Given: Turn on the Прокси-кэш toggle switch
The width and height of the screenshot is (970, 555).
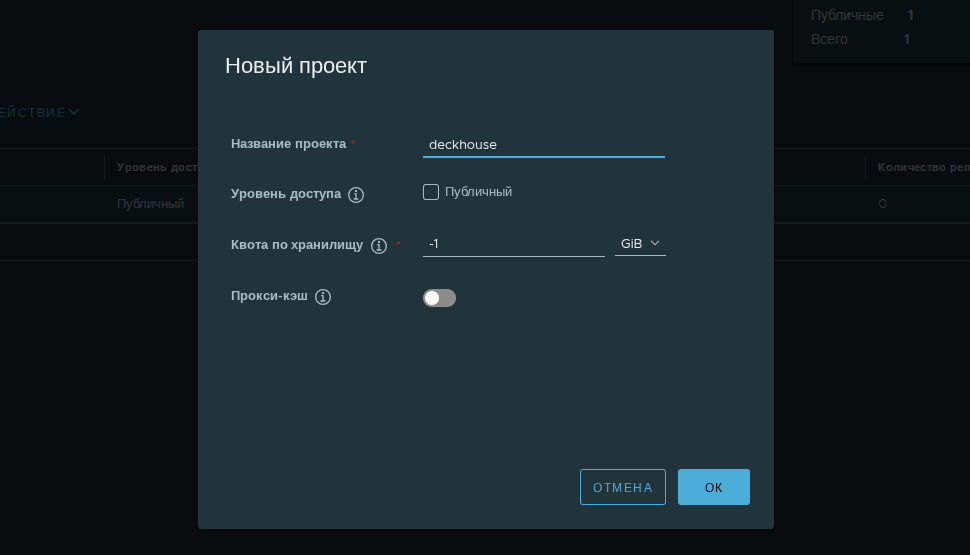Looking at the screenshot, I should click(x=439, y=298).
